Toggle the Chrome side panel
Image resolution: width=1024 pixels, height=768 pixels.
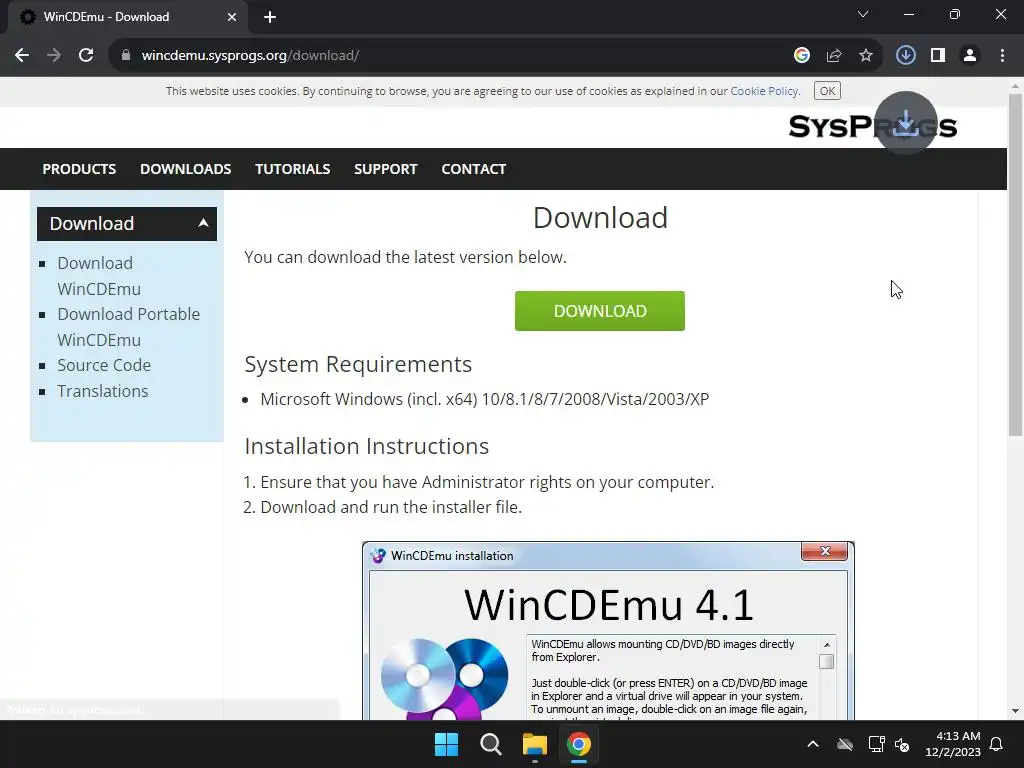click(x=938, y=56)
